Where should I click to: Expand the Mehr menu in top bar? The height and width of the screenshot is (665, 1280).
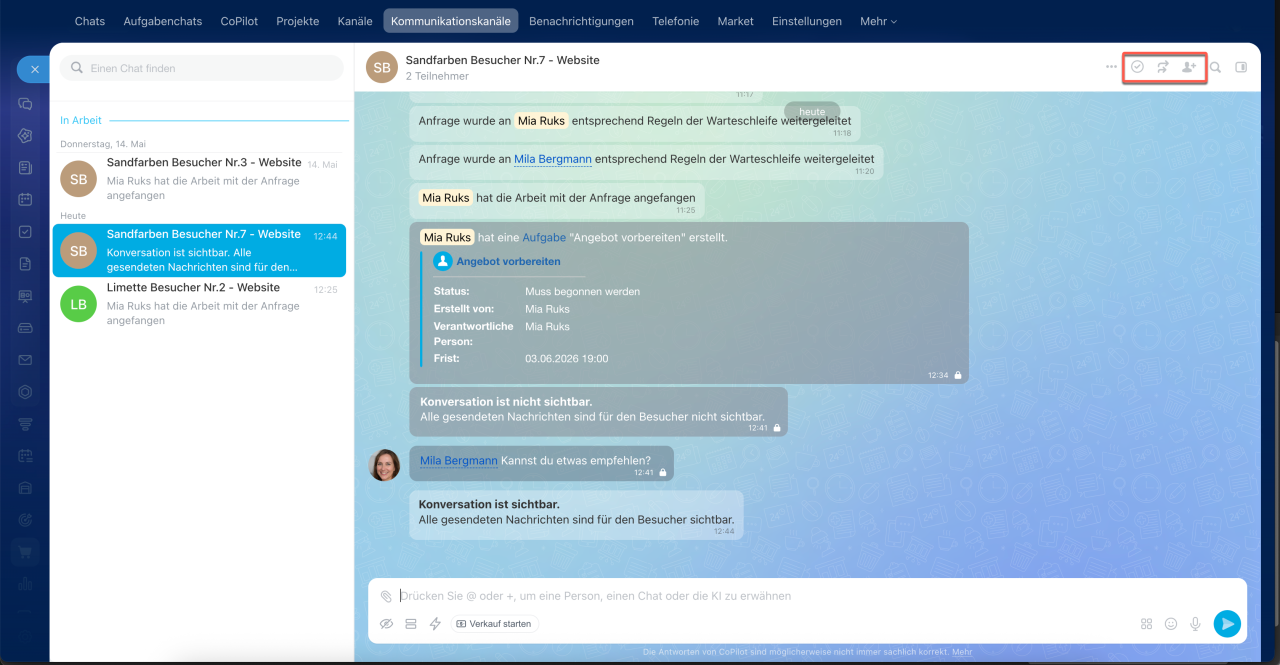click(877, 21)
